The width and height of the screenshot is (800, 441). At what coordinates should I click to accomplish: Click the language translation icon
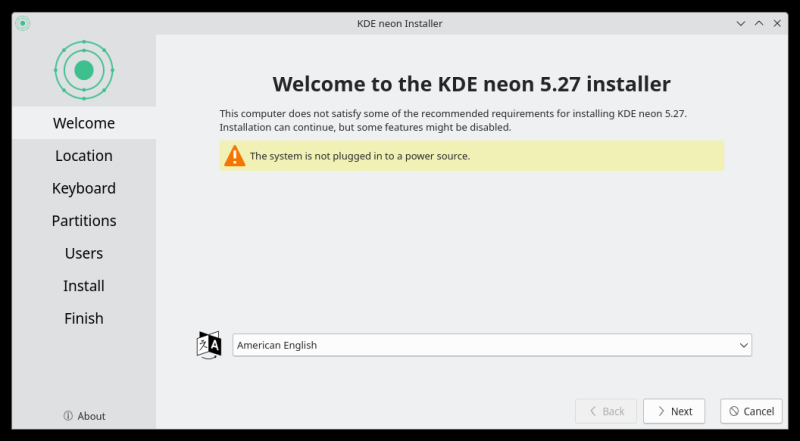pos(209,345)
